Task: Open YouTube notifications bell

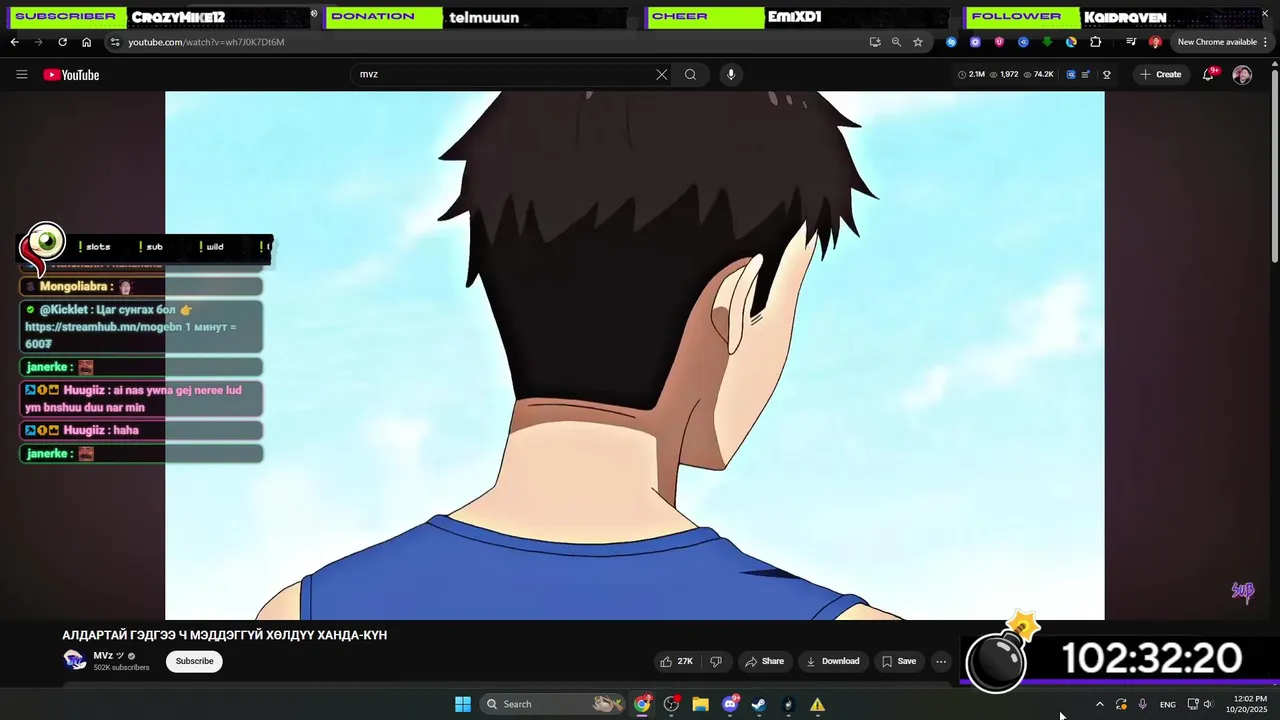Action: tap(1208, 75)
